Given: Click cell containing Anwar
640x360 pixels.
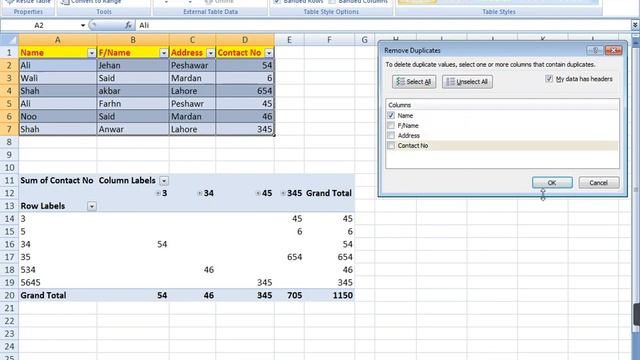Looking at the screenshot, I should (x=133, y=129).
